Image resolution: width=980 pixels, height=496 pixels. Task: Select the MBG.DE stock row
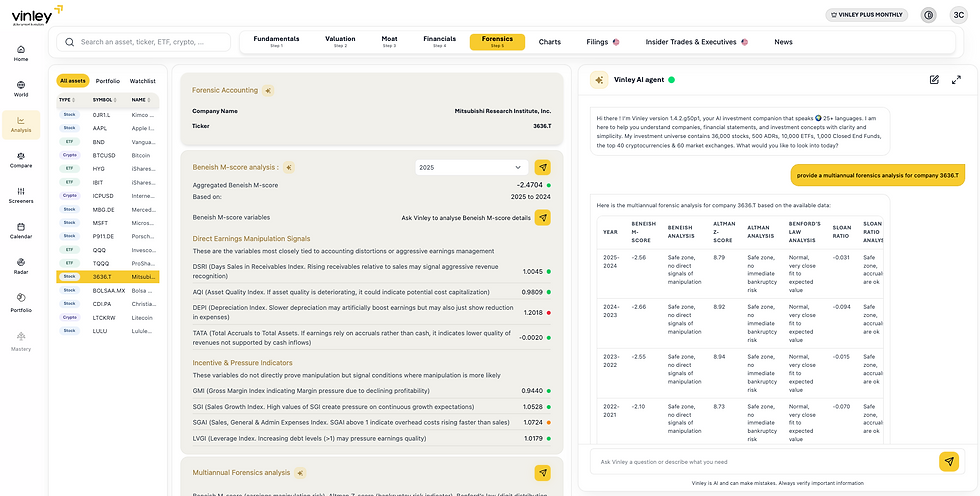coord(108,209)
